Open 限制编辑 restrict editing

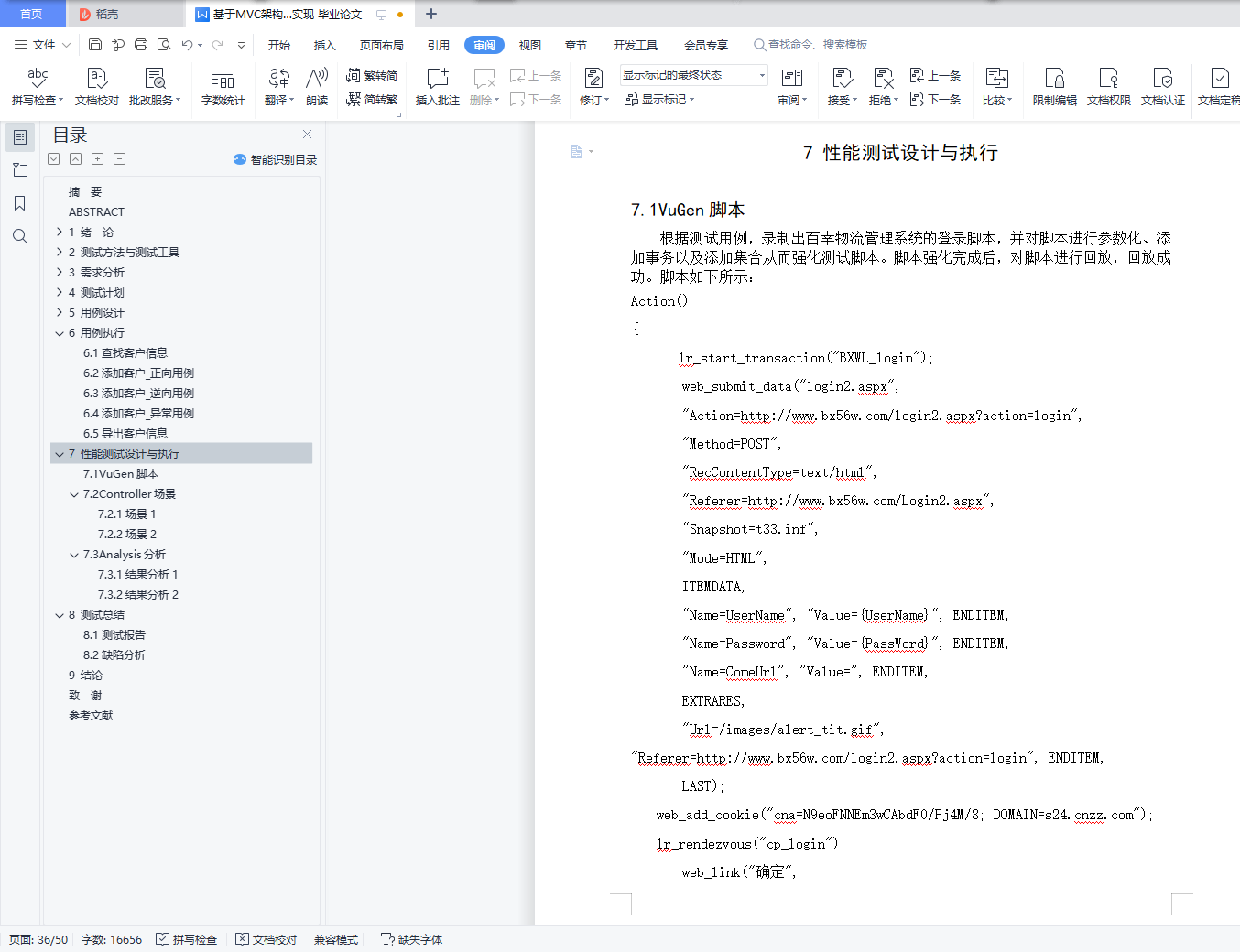click(1054, 87)
